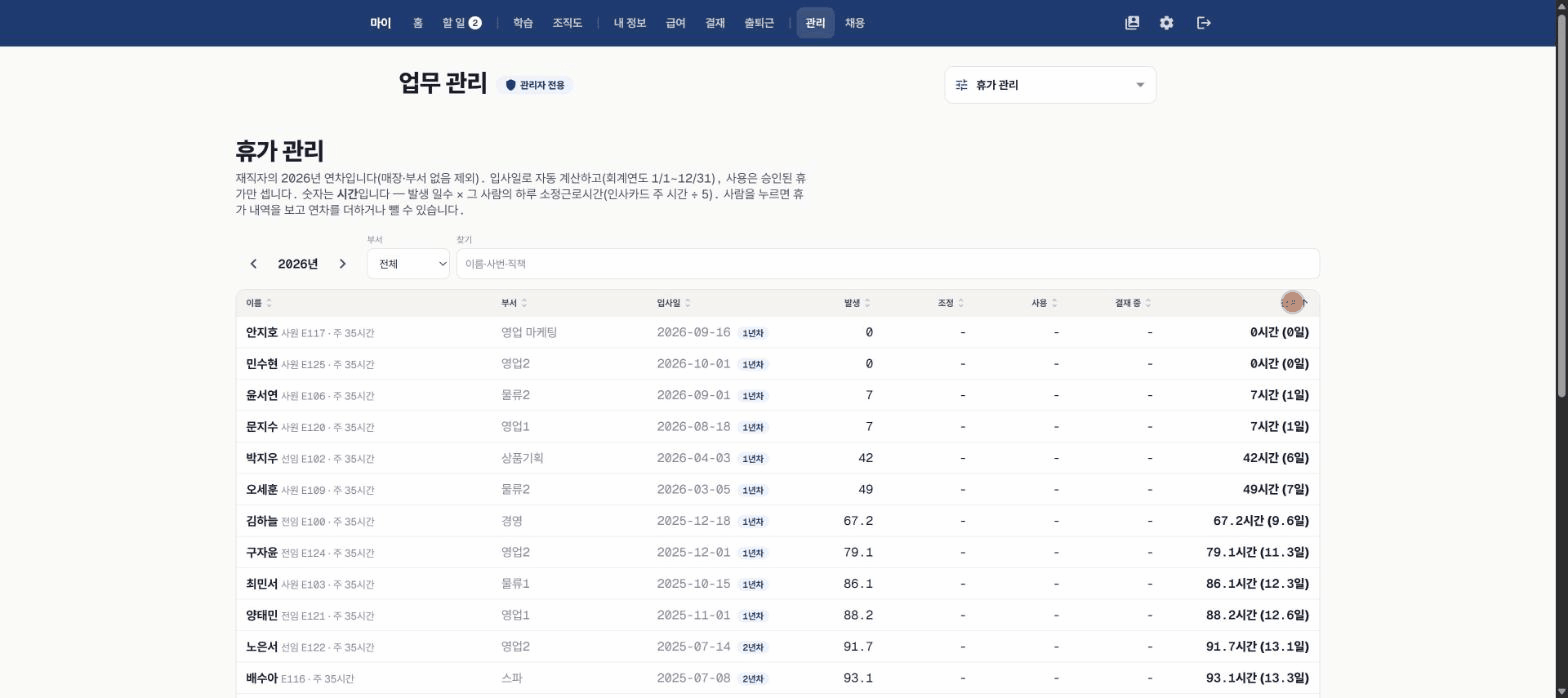Click the 88.2시간 (12.6일) balance cell
The width and height of the screenshot is (1568, 698).
(x=1257, y=615)
